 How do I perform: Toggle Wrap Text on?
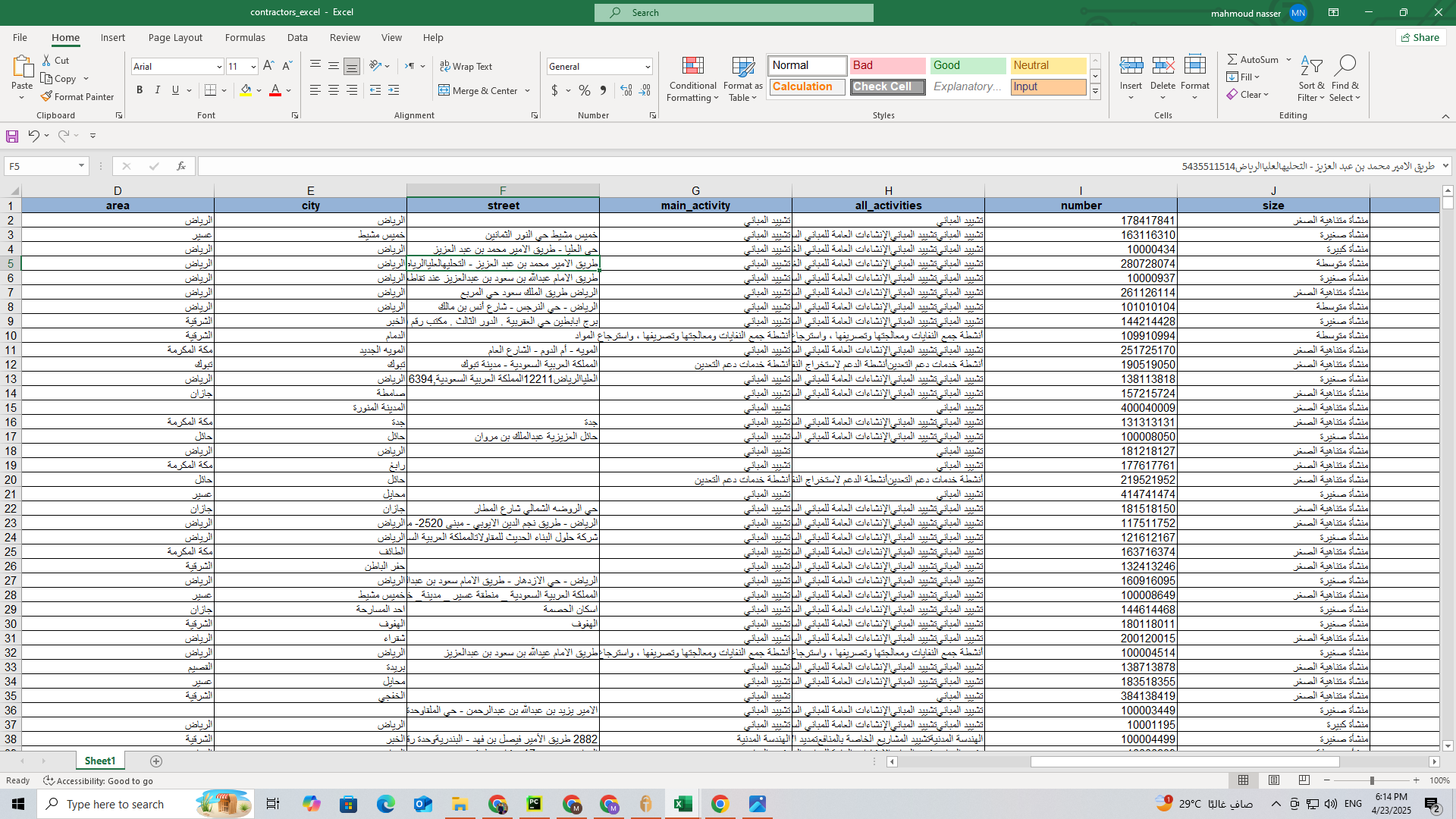(x=466, y=66)
